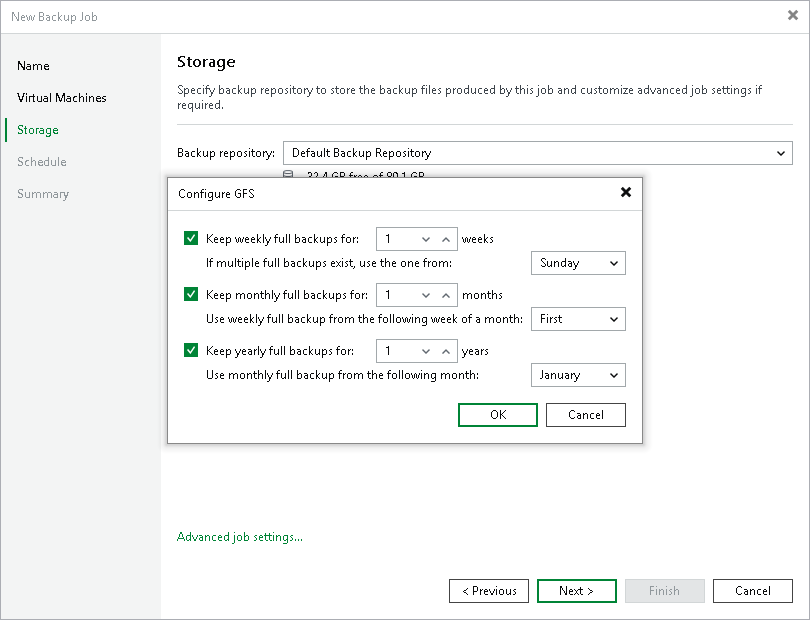Increase the yearly backups count
The image size is (810, 620).
click(446, 351)
